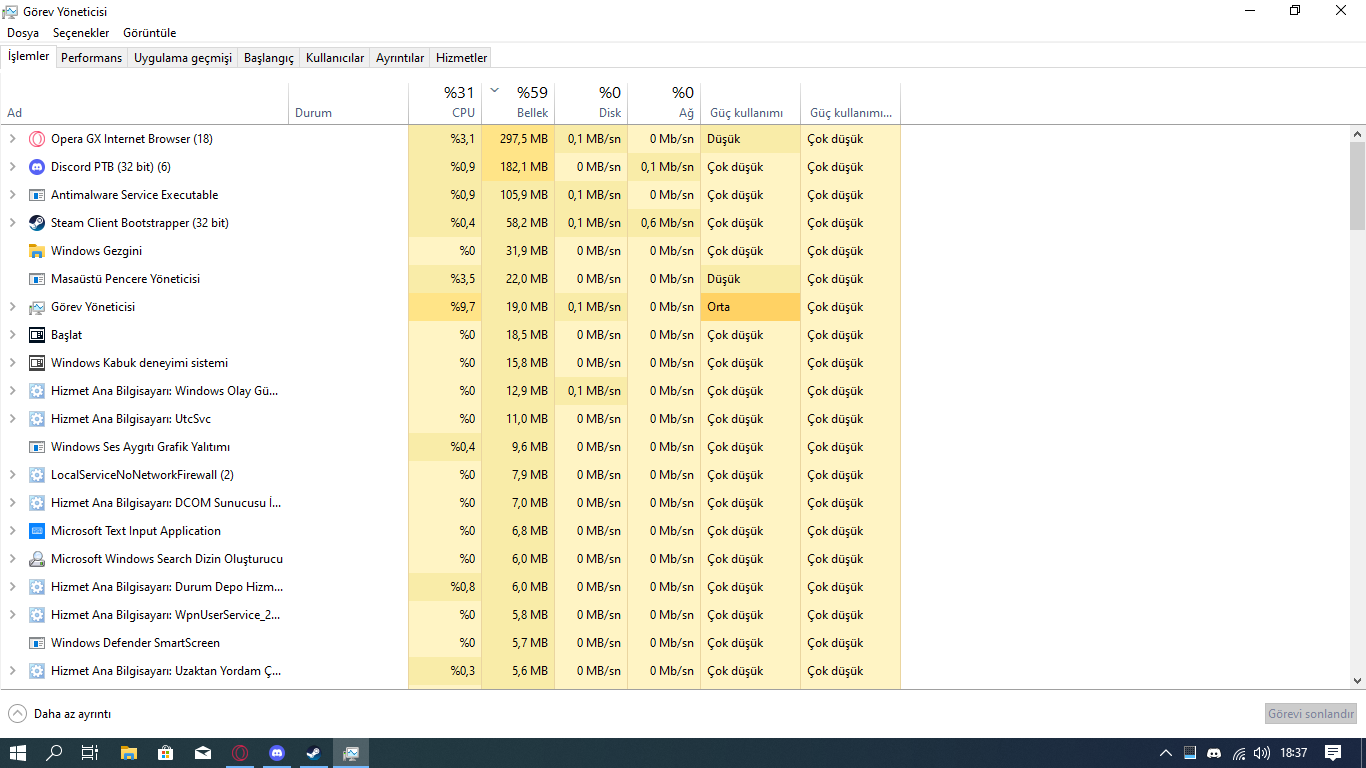Click the Antimalware Service Executable icon

pyautogui.click(x=37, y=195)
